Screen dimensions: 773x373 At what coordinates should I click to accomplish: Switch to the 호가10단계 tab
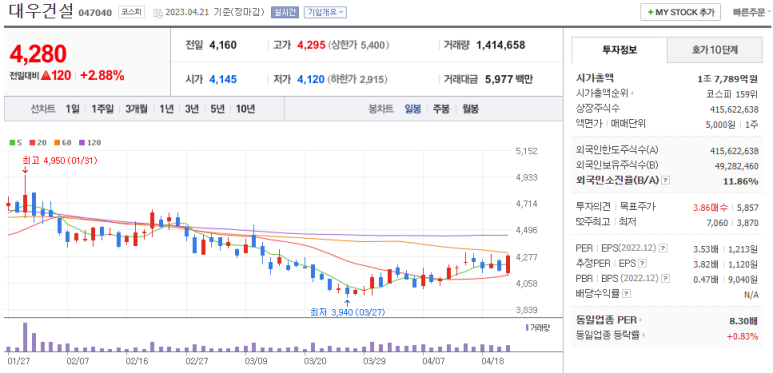click(714, 50)
